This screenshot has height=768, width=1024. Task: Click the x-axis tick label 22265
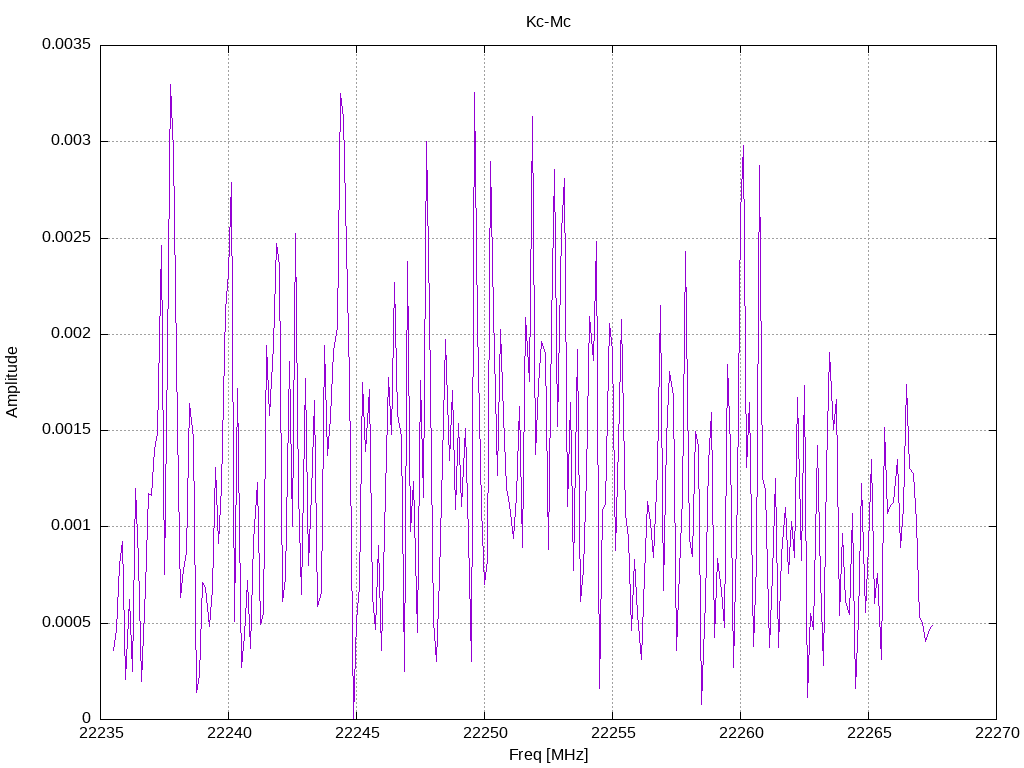click(x=869, y=733)
